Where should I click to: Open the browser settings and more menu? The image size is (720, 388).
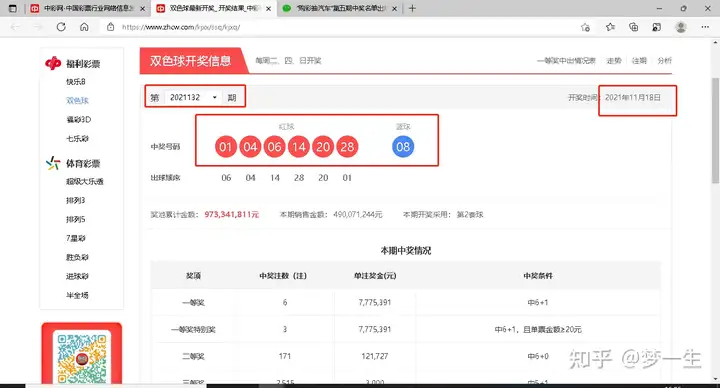pyautogui.click(x=705, y=27)
